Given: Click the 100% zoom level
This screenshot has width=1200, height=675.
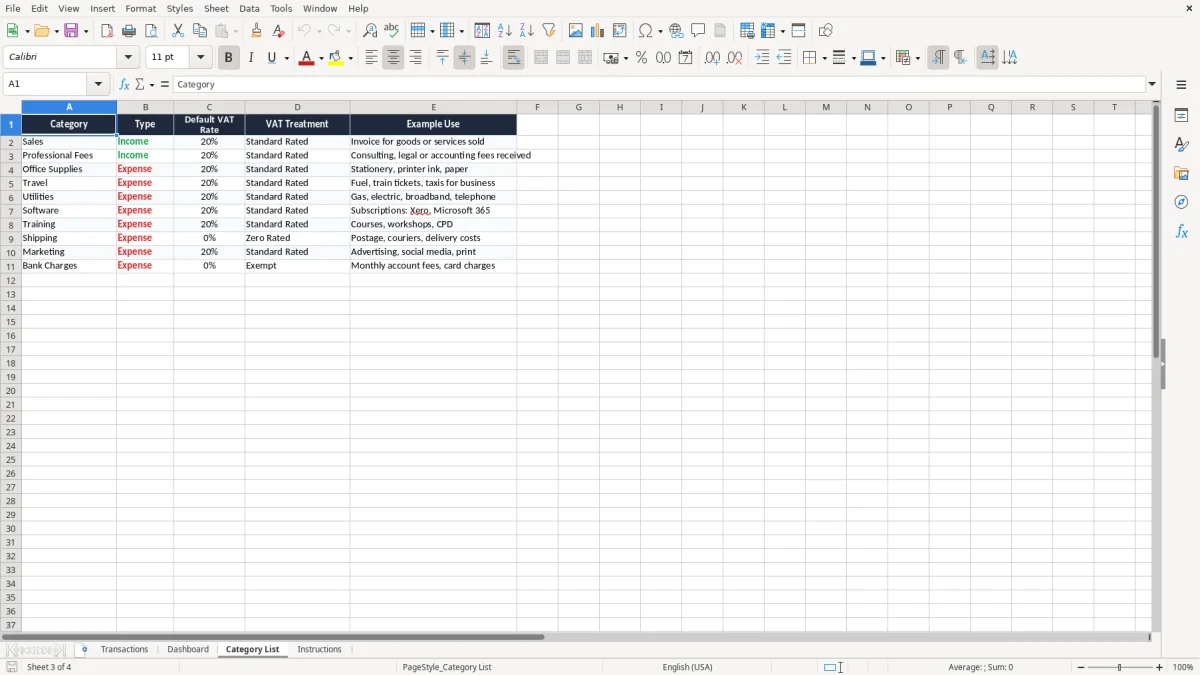Looking at the screenshot, I should tap(1183, 667).
